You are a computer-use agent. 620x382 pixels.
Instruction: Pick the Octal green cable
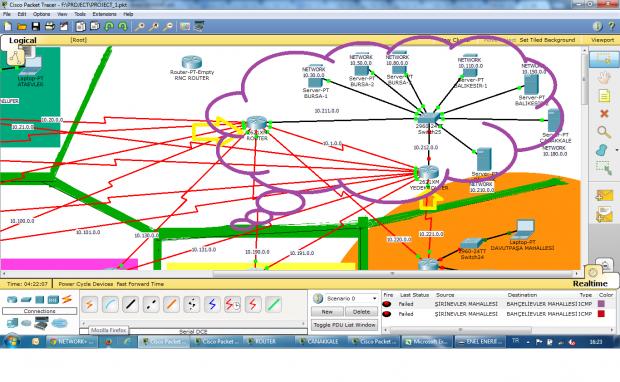pos(273,304)
